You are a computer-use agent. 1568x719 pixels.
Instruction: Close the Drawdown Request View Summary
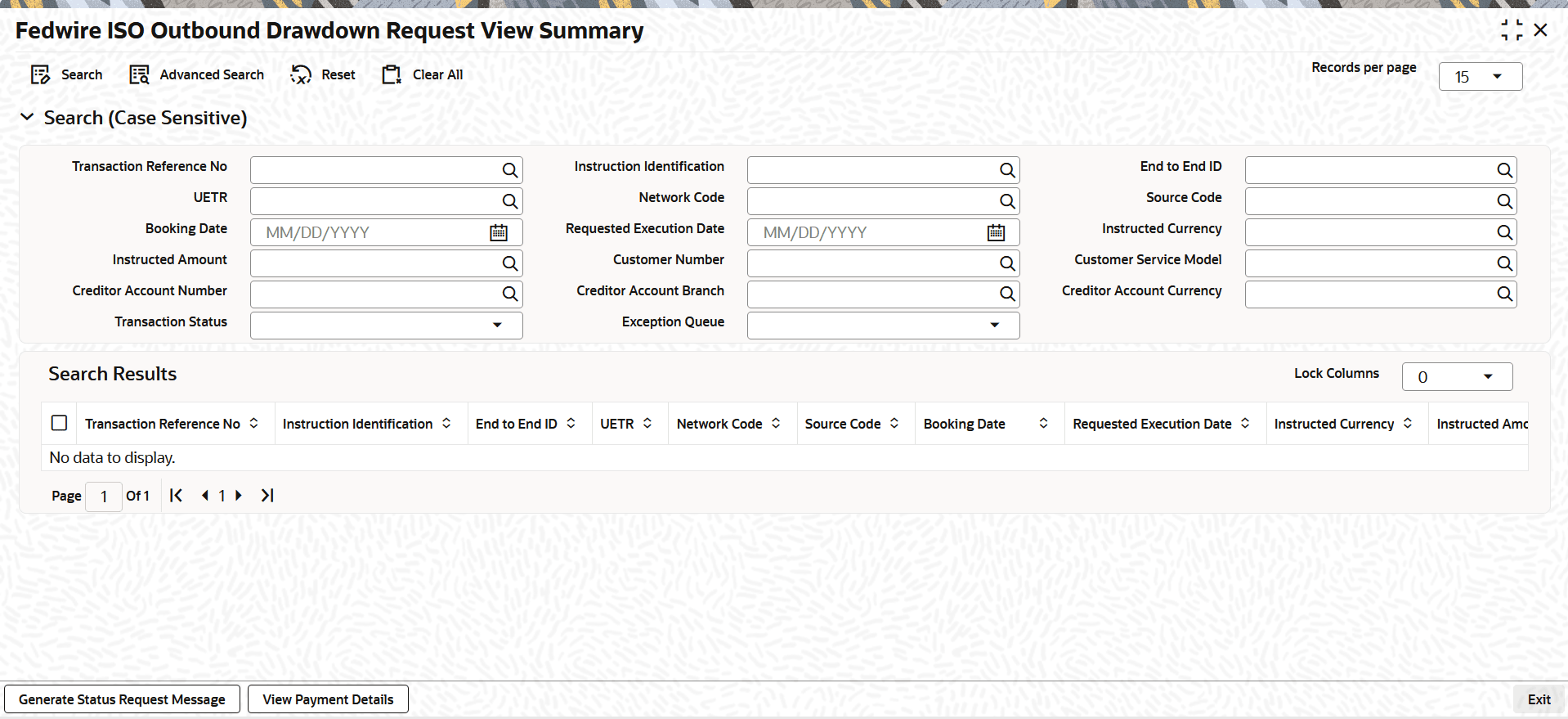click(1541, 30)
